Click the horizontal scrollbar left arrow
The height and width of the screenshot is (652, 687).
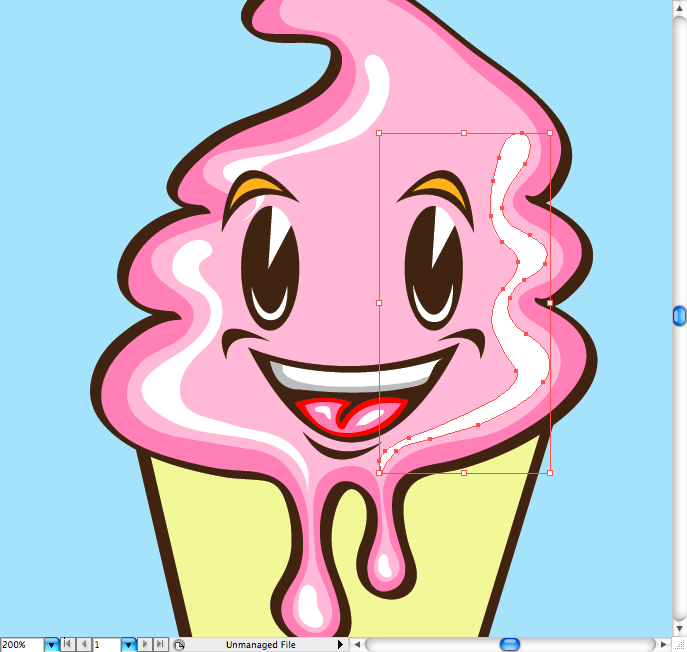[x=356, y=645]
